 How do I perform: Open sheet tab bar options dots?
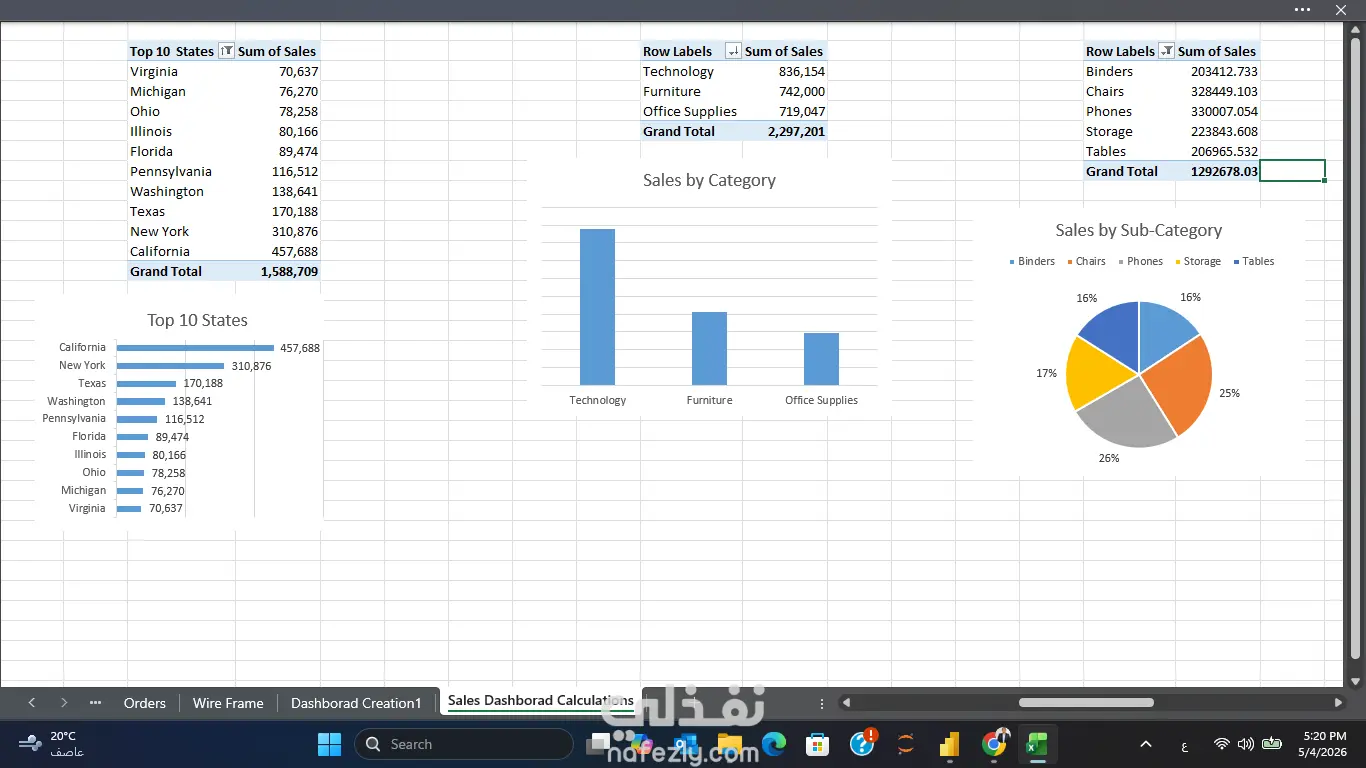[x=822, y=703]
